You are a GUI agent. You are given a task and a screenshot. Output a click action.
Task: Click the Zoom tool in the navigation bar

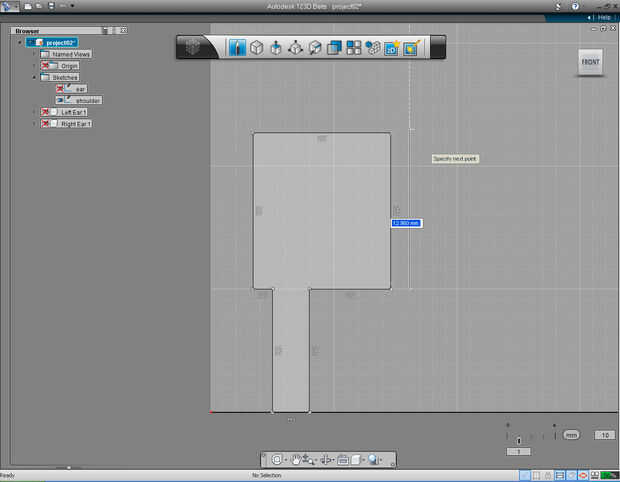[308, 459]
